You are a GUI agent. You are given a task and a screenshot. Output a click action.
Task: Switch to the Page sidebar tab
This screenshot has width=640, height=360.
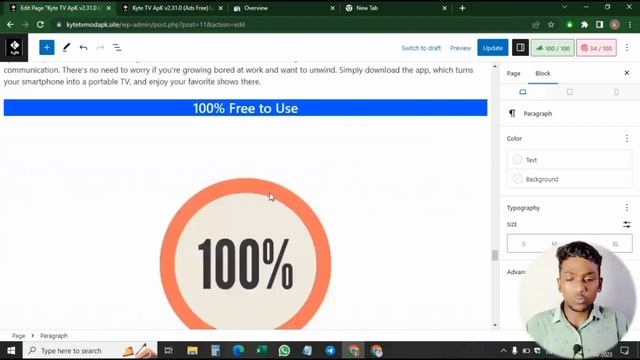pyautogui.click(x=513, y=73)
